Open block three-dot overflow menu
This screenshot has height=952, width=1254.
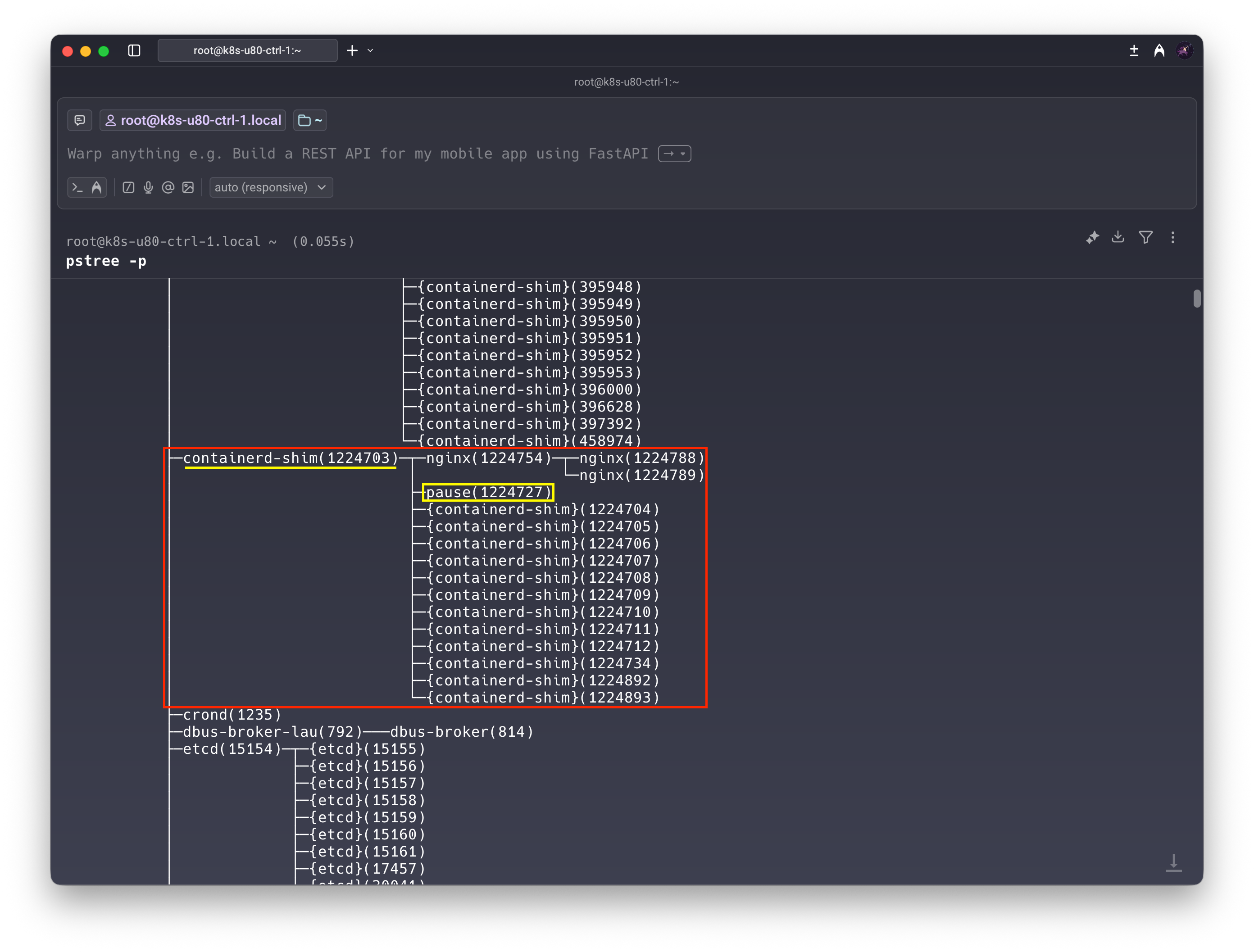click(1173, 237)
